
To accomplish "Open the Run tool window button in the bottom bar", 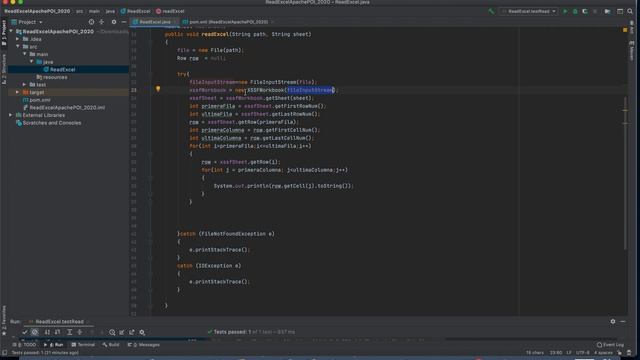I will tap(53, 345).
